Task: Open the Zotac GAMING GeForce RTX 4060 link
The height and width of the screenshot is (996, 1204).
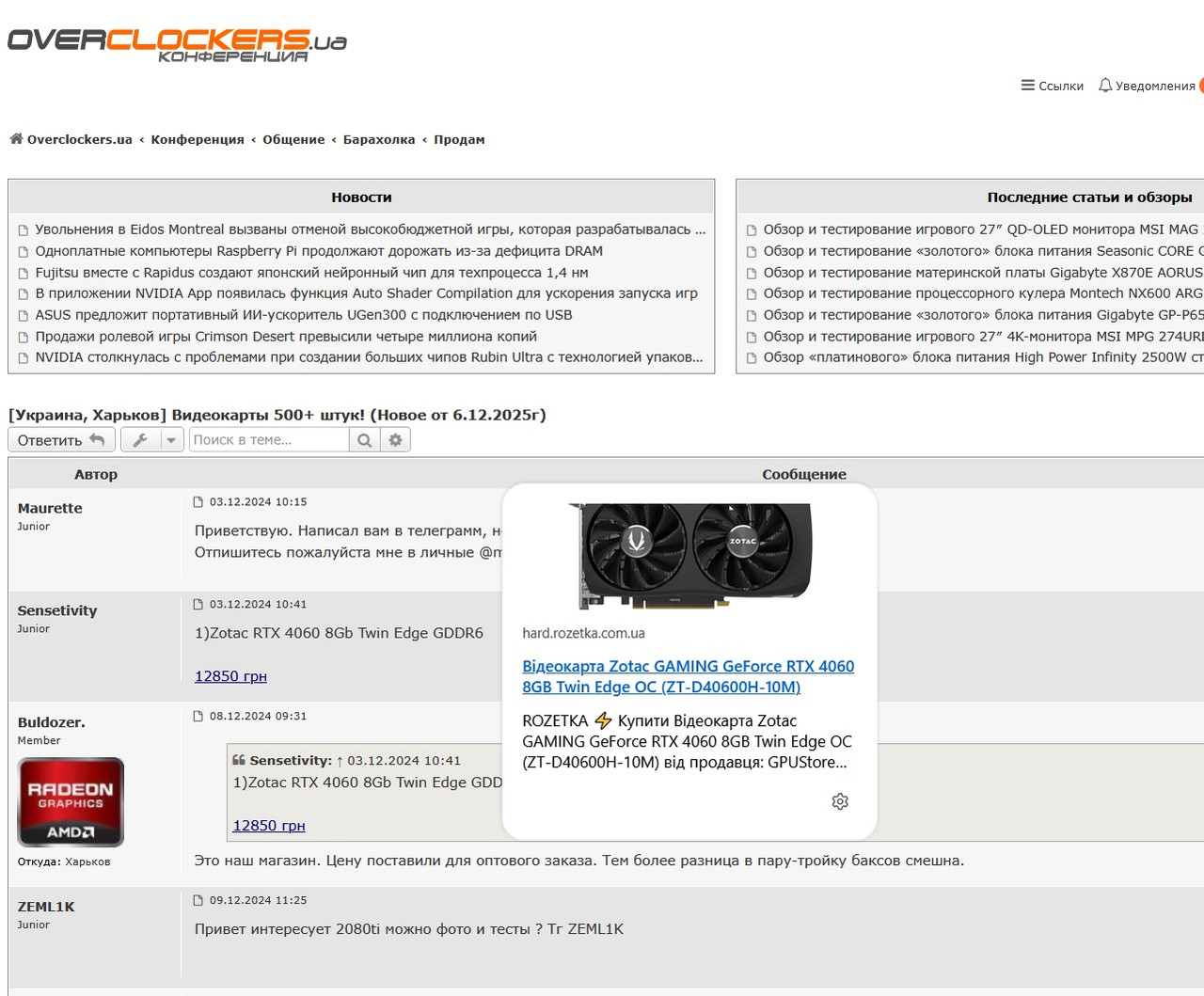Action: (689, 676)
